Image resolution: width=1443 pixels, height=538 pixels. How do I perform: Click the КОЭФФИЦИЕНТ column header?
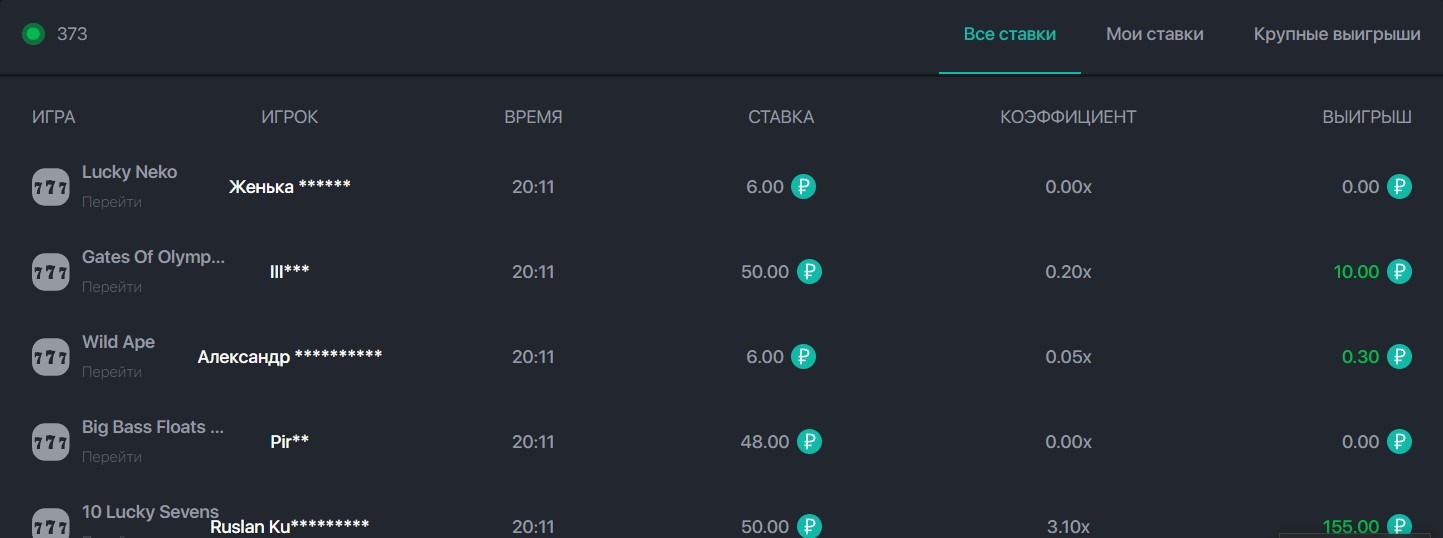pos(1067,117)
